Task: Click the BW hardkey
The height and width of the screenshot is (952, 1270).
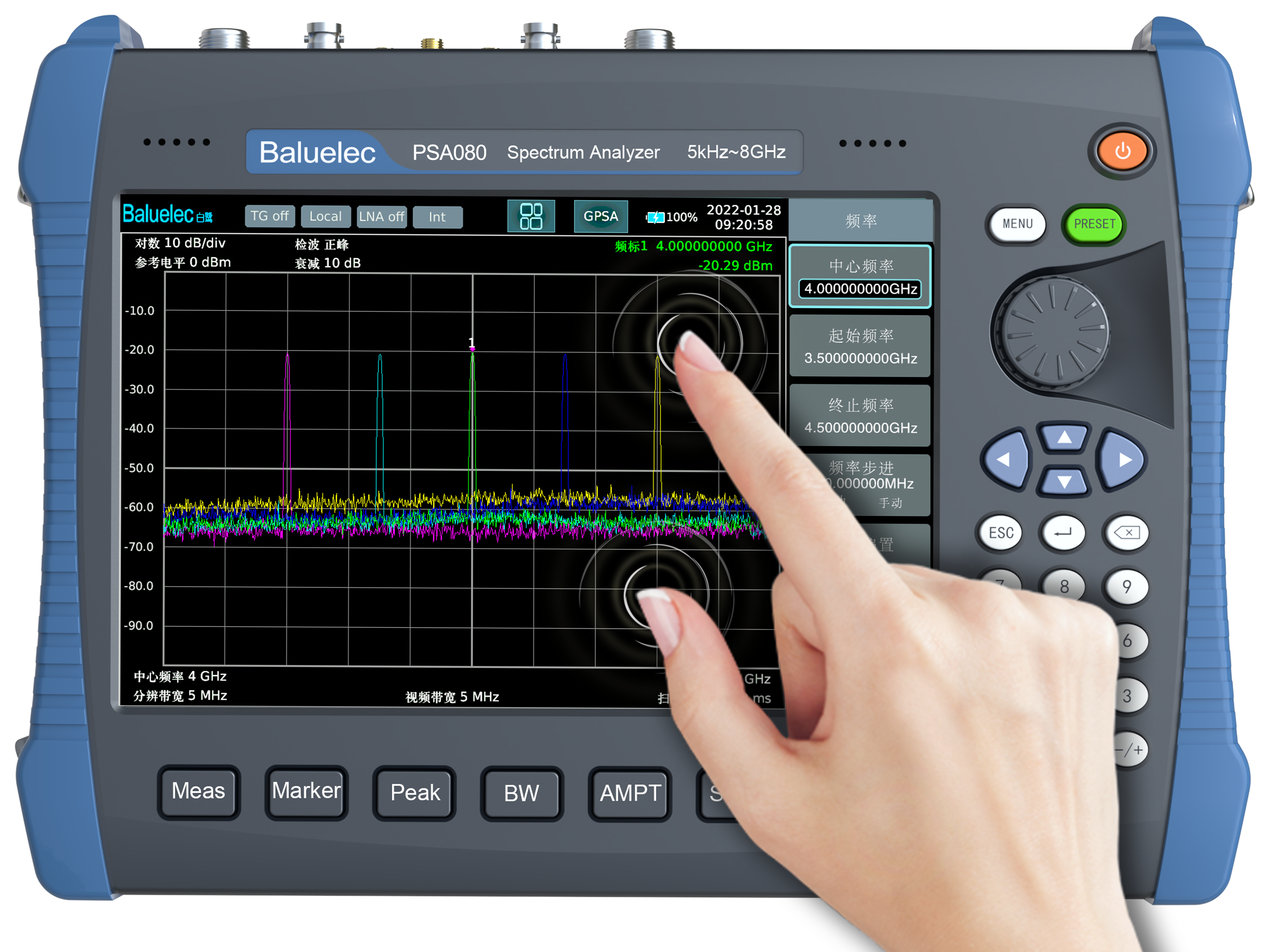Action: (521, 794)
